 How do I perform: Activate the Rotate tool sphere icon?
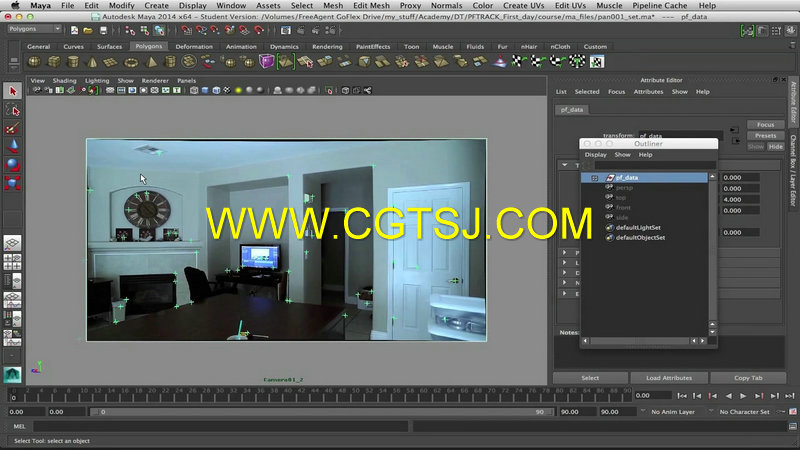tap(13, 165)
